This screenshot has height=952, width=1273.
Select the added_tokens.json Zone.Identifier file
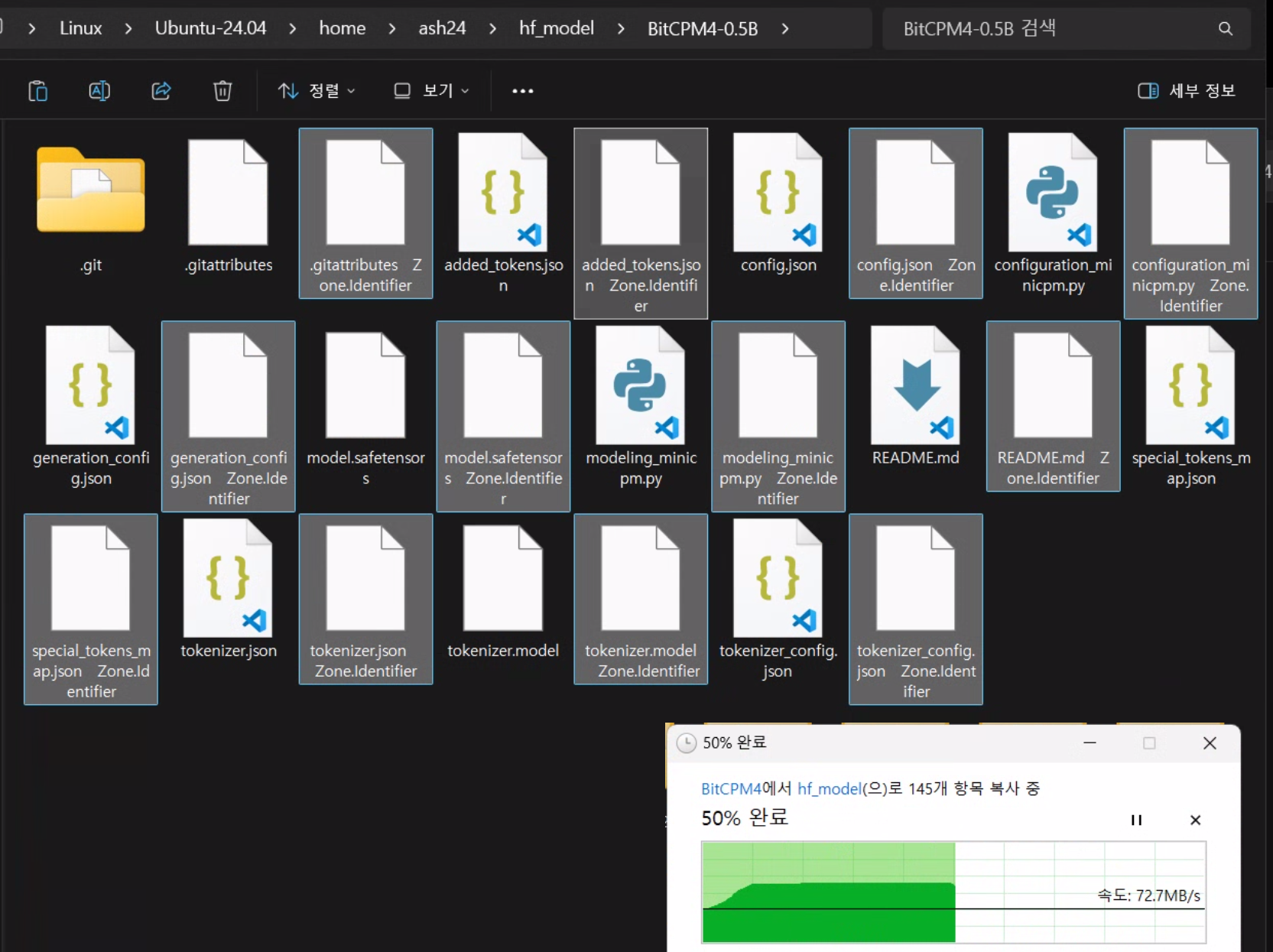point(641,223)
